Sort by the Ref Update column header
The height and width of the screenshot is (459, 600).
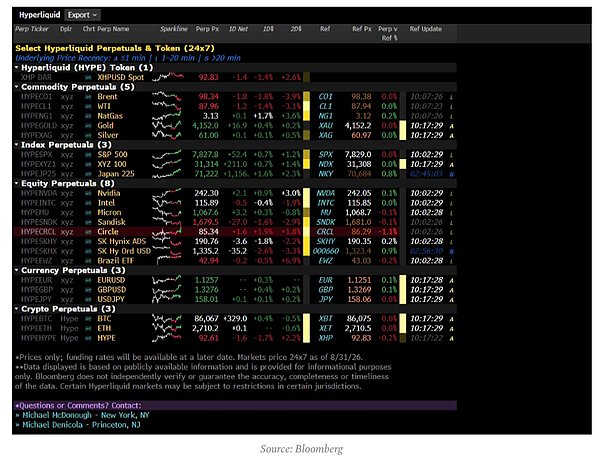(x=426, y=29)
